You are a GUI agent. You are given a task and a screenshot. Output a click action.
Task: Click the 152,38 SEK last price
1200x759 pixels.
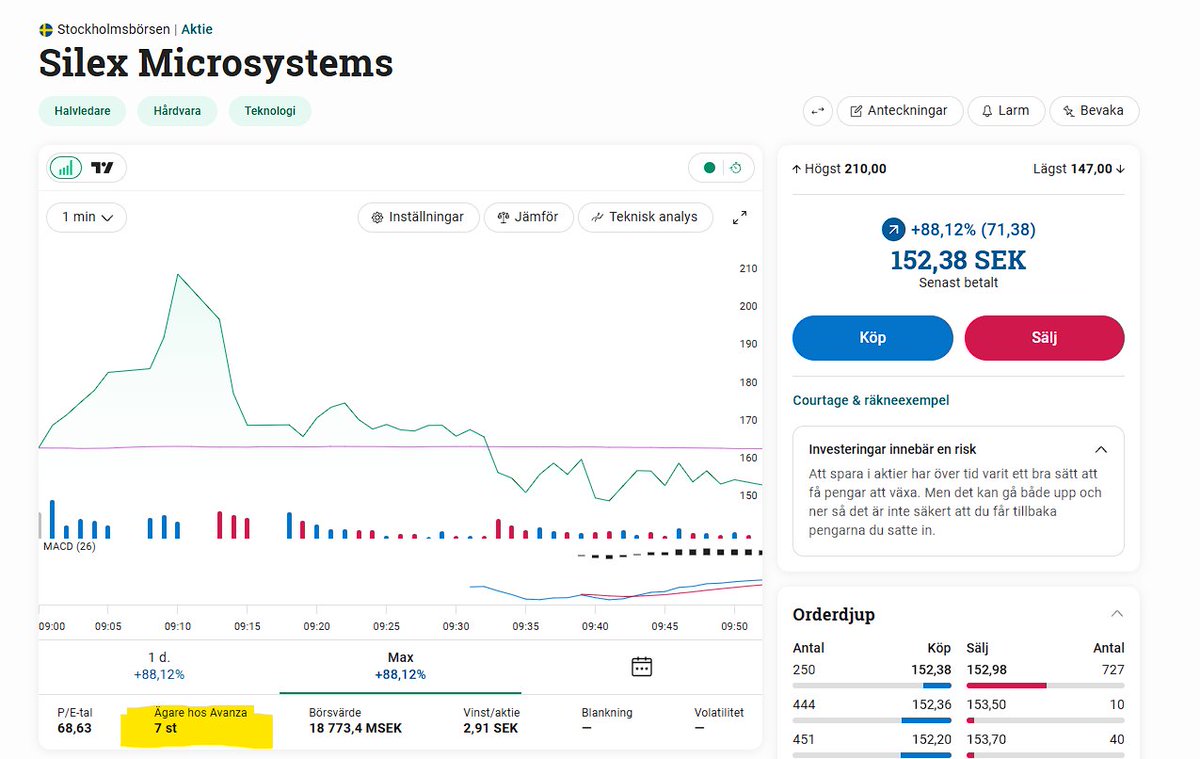(958, 260)
